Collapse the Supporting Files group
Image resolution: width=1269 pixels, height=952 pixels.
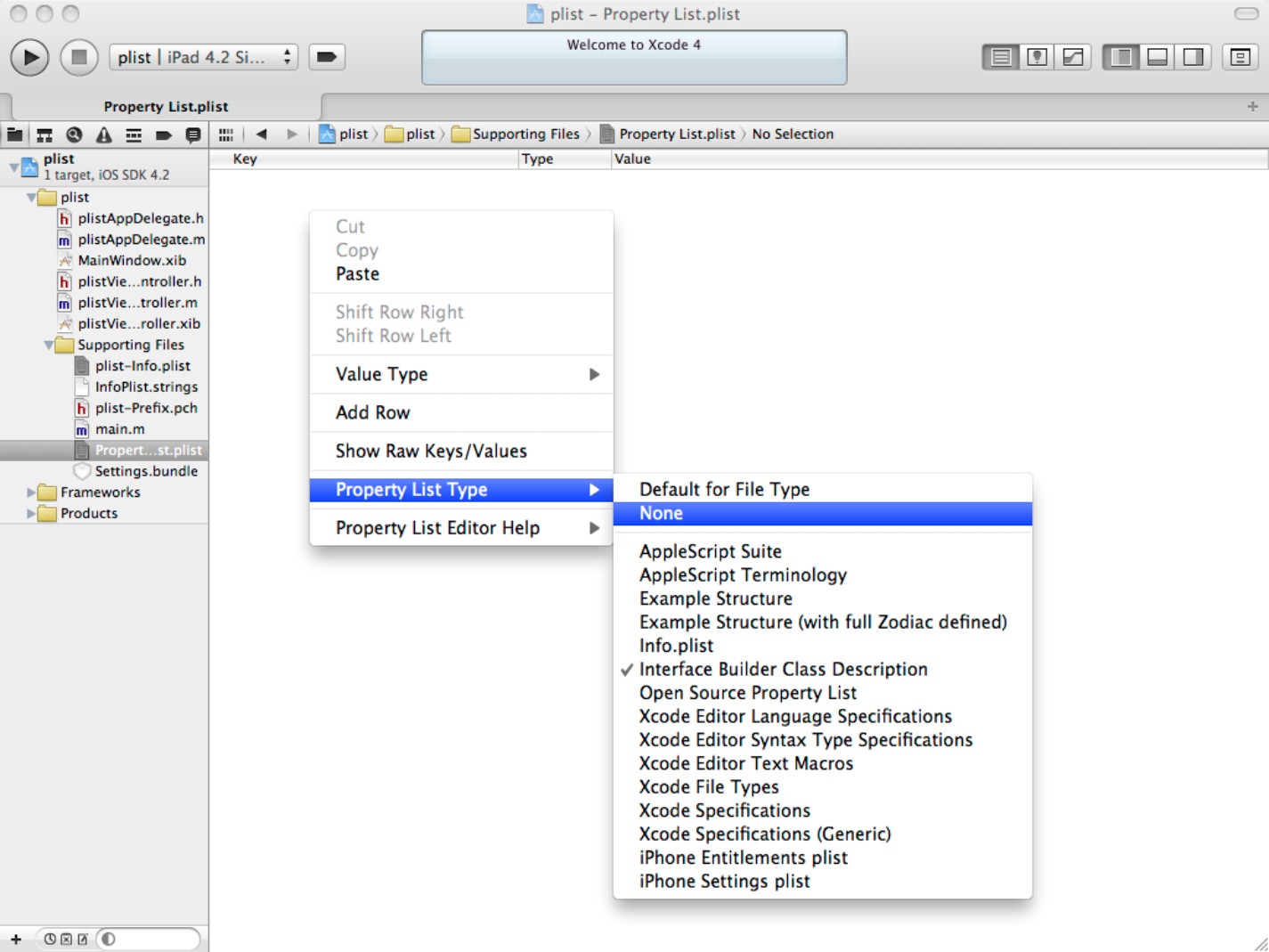coord(48,345)
